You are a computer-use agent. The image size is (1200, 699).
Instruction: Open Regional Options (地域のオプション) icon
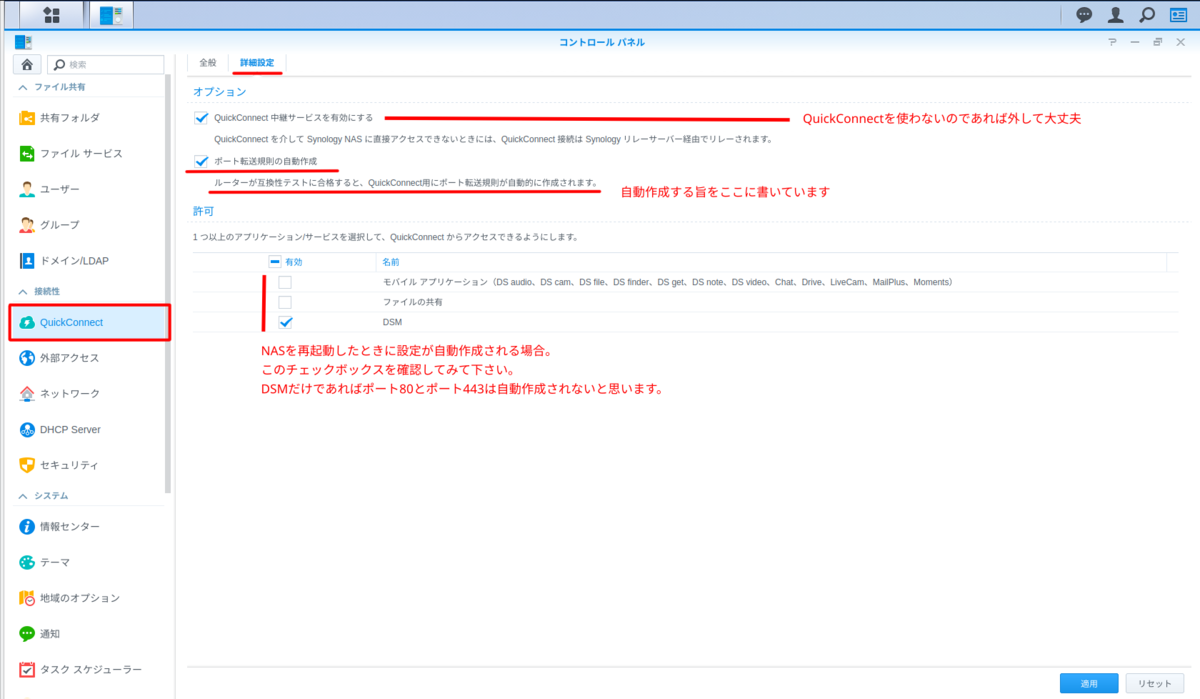tap(27, 598)
